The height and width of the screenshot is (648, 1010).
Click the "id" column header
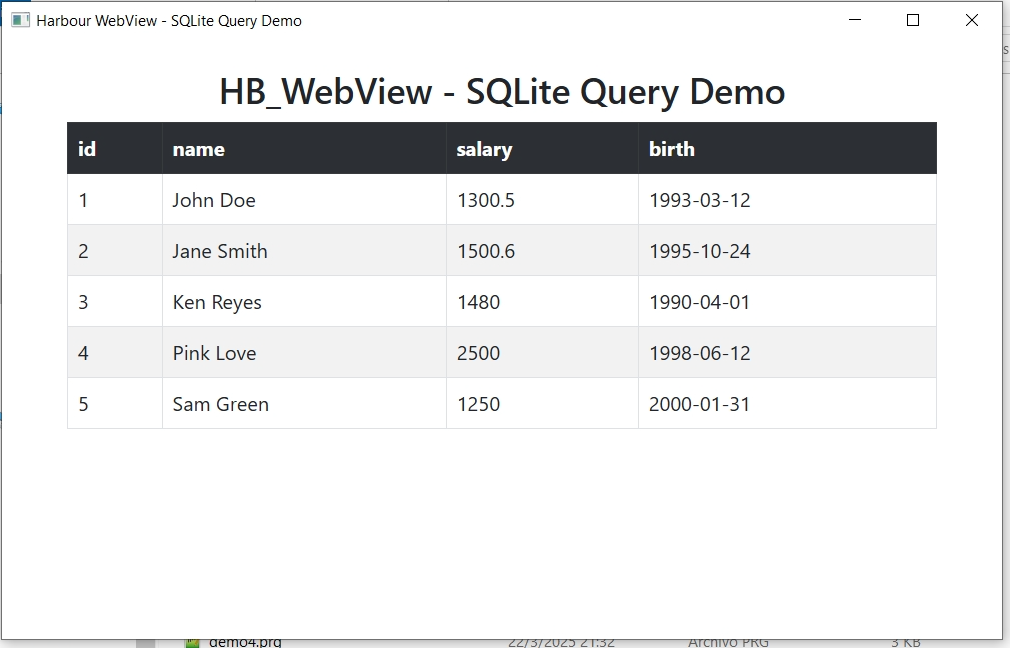pyautogui.click(x=87, y=149)
